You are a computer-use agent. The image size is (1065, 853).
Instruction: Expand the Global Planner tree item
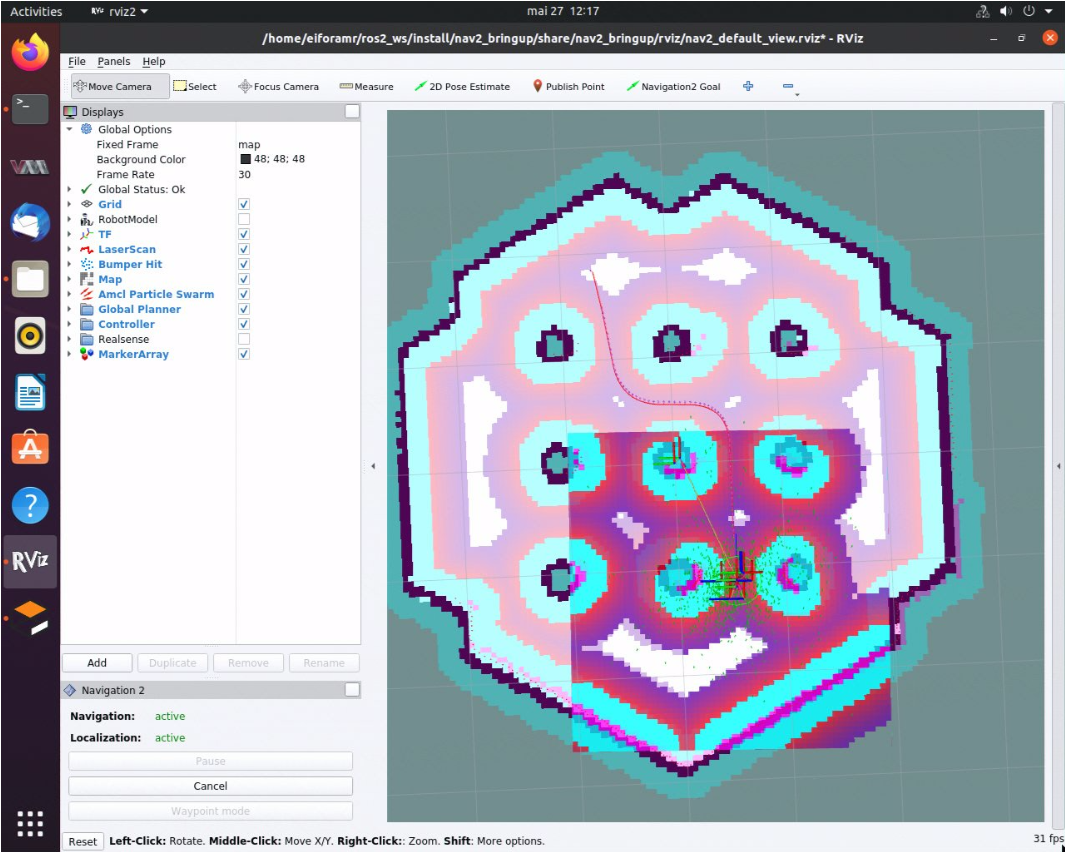(69, 310)
